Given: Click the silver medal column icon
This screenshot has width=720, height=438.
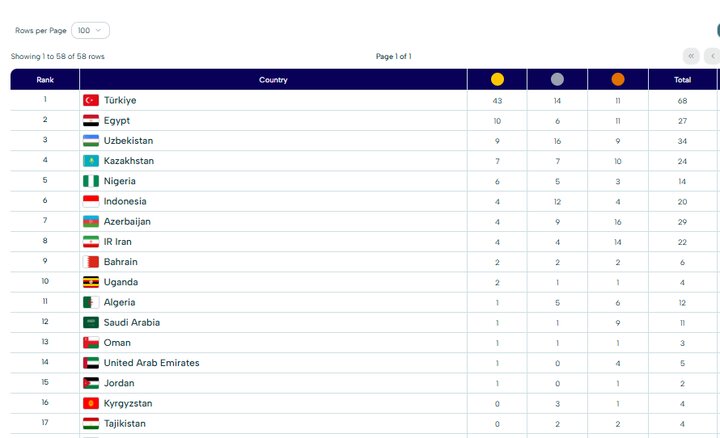Looking at the screenshot, I should click(557, 80).
